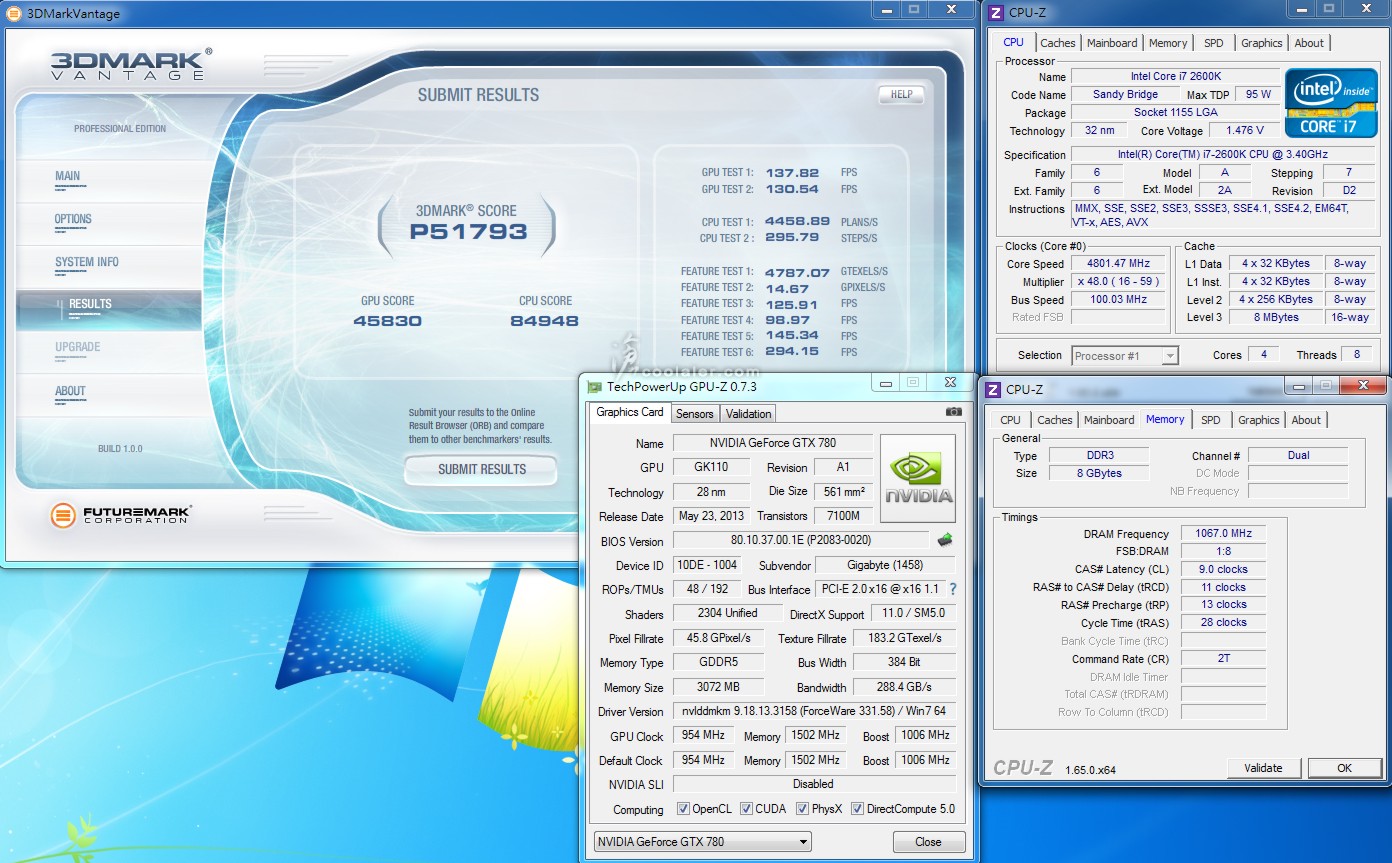Click the GPU-Z screenshot camera icon

point(954,412)
